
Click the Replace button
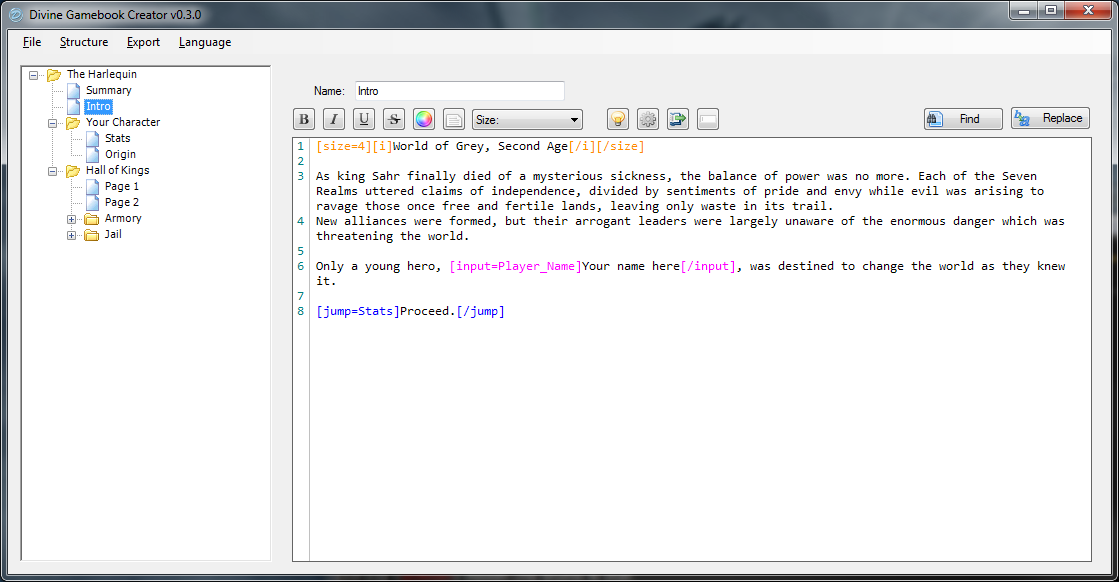(x=1050, y=118)
